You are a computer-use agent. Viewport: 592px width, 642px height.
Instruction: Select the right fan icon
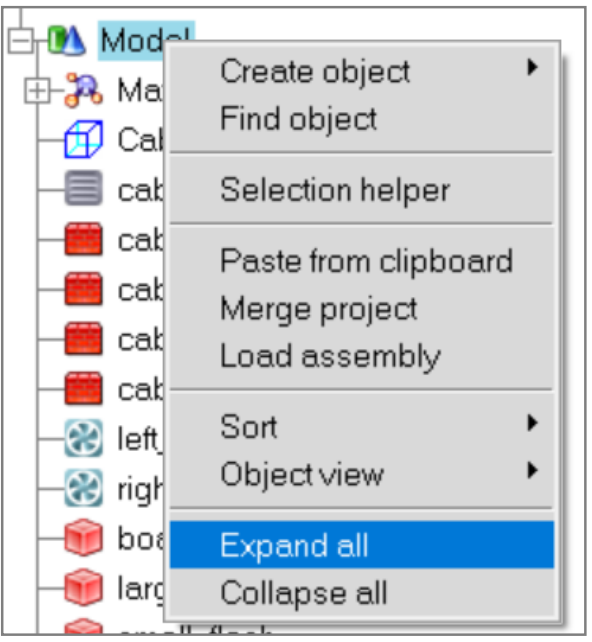point(84,488)
